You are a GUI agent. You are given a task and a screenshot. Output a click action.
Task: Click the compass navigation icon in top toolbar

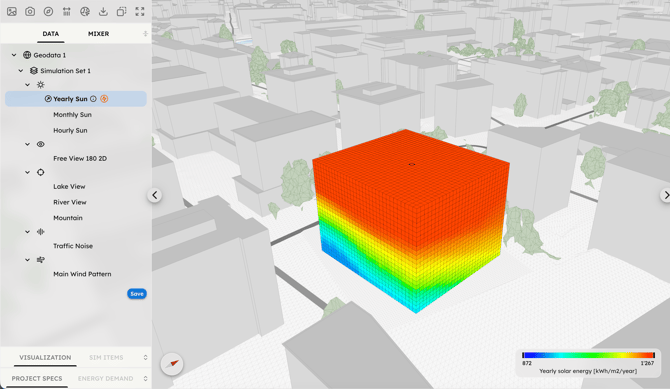(x=48, y=12)
